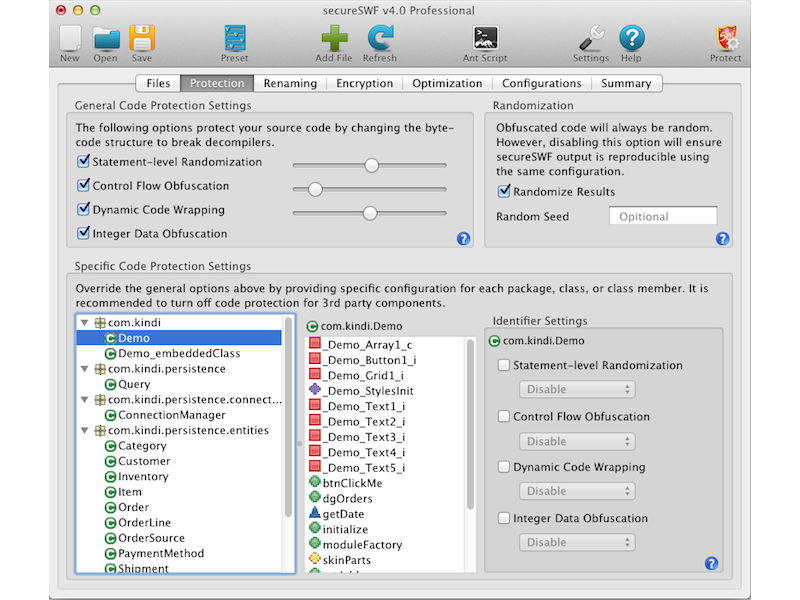Switch to the Encryption tab
The width and height of the screenshot is (800, 600).
(x=364, y=84)
